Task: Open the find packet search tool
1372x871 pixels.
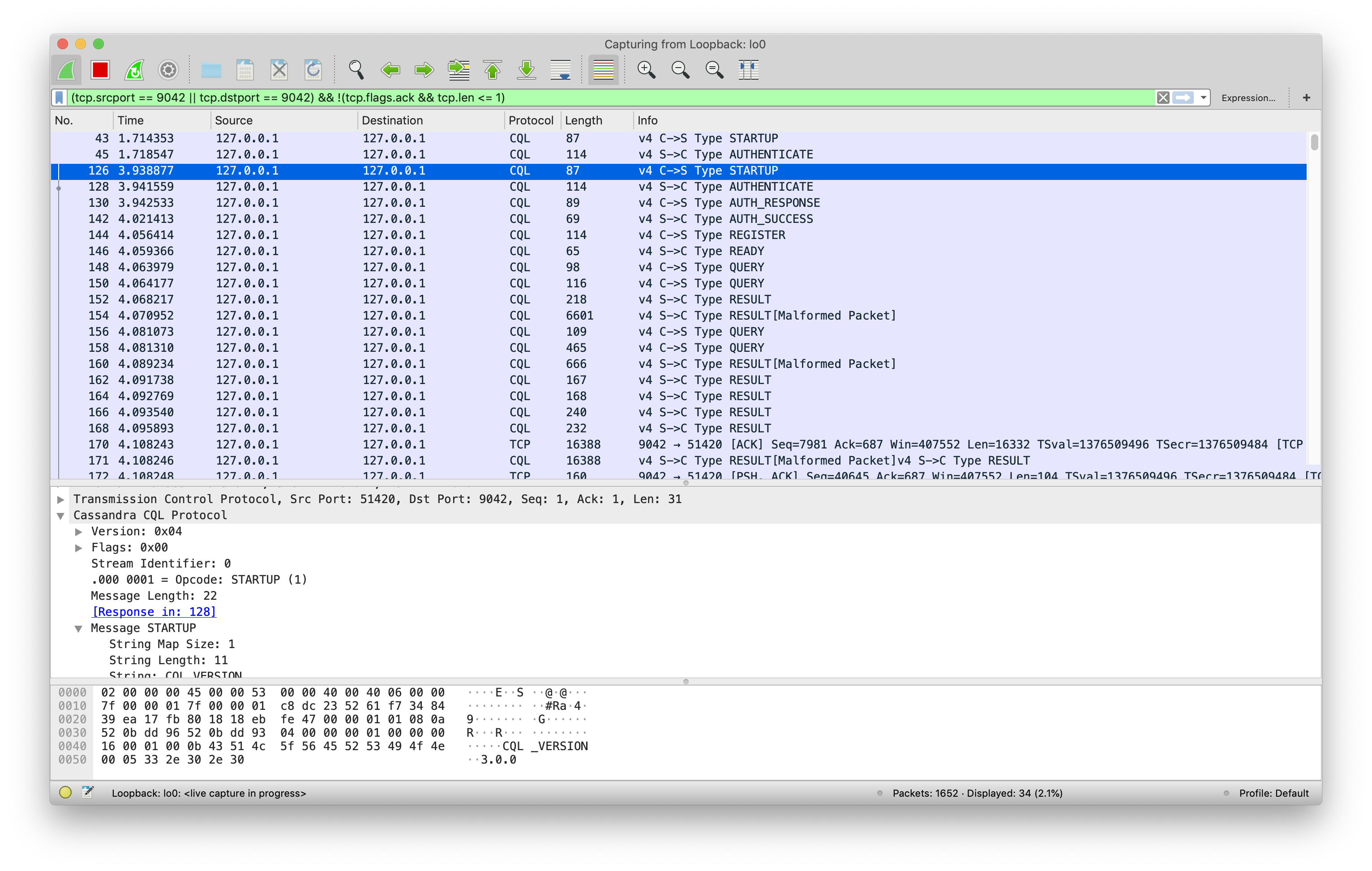Action: click(356, 69)
